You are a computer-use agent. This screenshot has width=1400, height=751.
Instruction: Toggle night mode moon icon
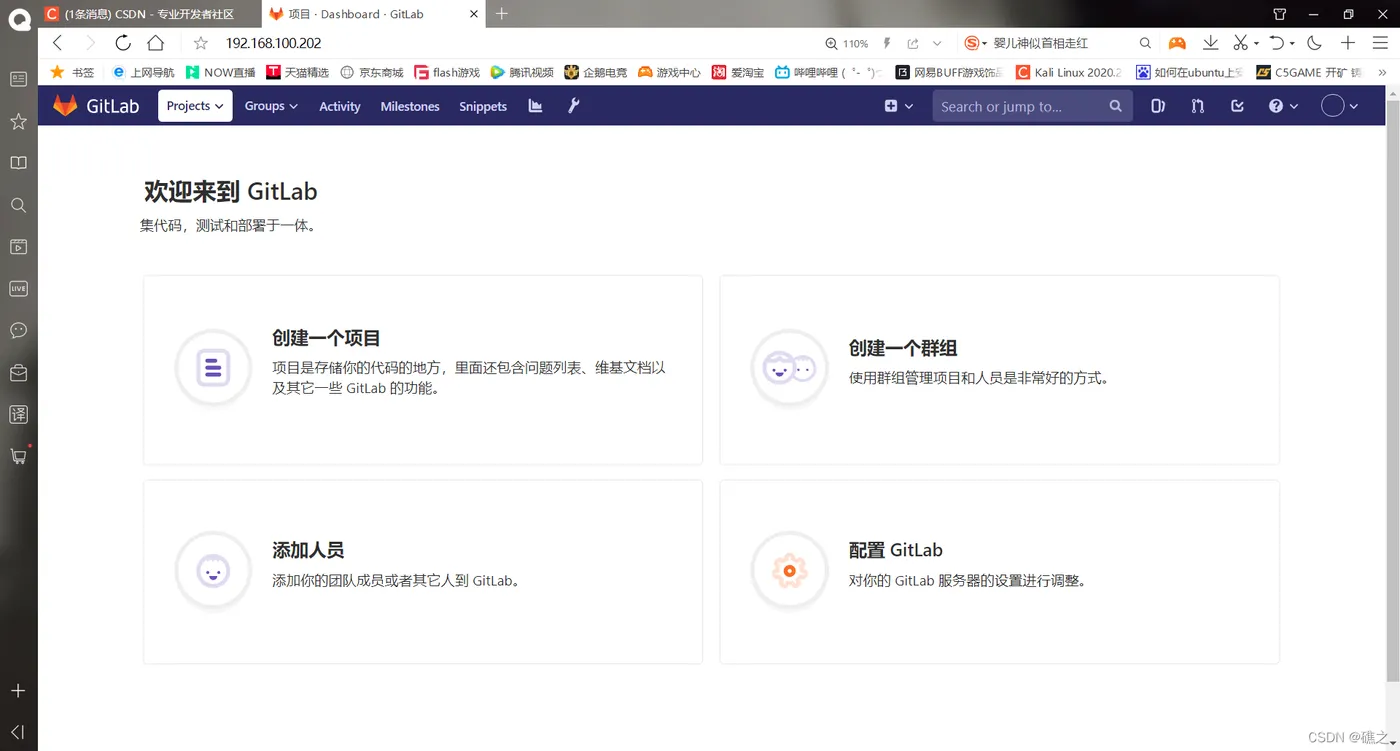pos(1315,43)
